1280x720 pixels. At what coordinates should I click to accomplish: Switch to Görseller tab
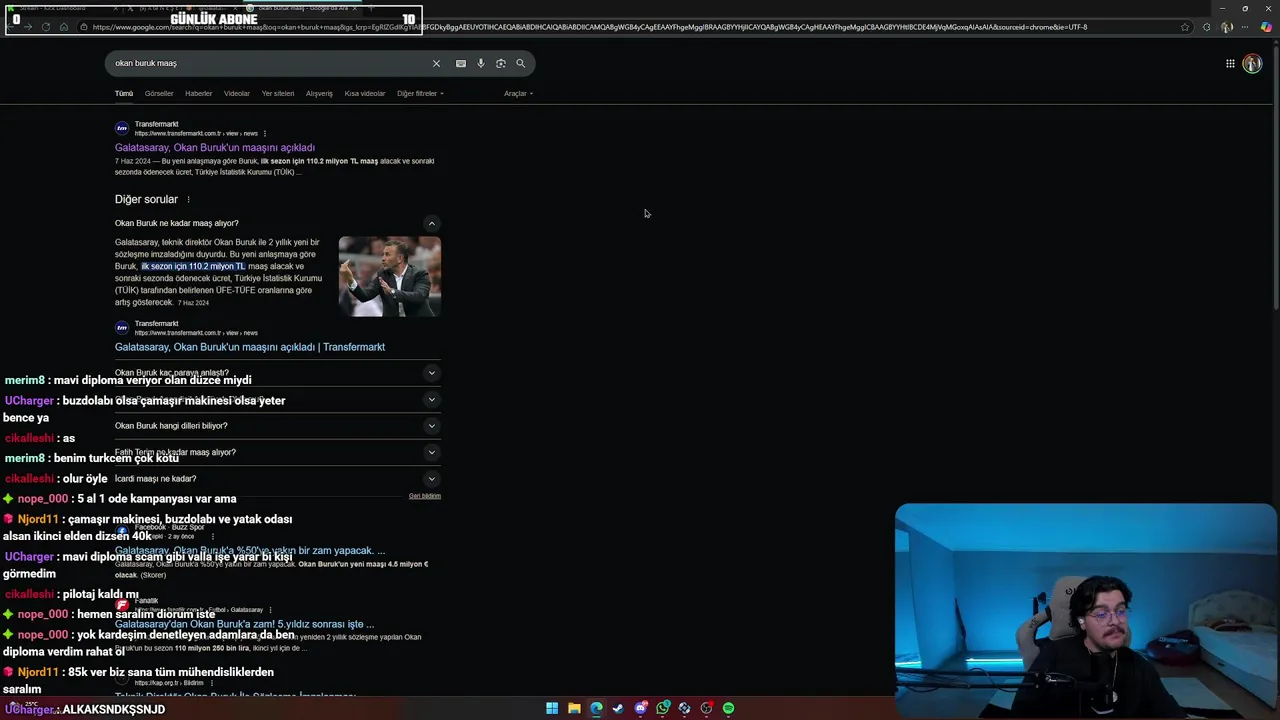pos(159,93)
